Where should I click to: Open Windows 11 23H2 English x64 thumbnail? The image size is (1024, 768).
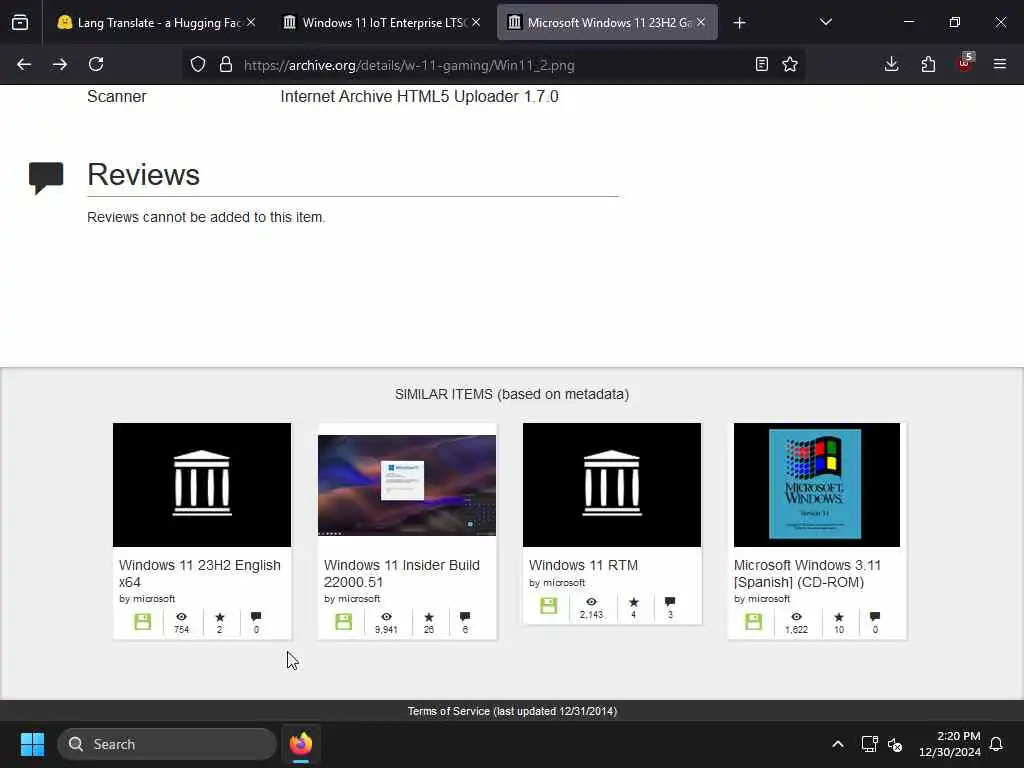click(x=202, y=485)
